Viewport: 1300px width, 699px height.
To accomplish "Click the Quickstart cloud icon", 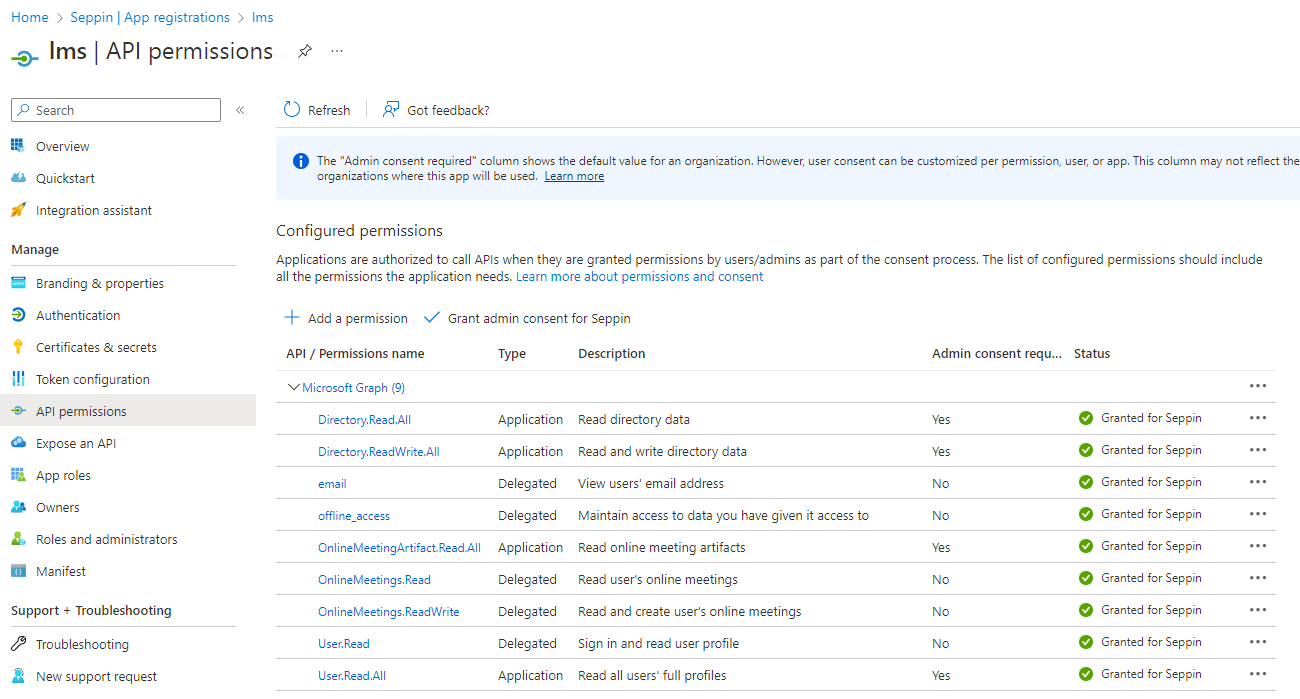I will [x=18, y=178].
